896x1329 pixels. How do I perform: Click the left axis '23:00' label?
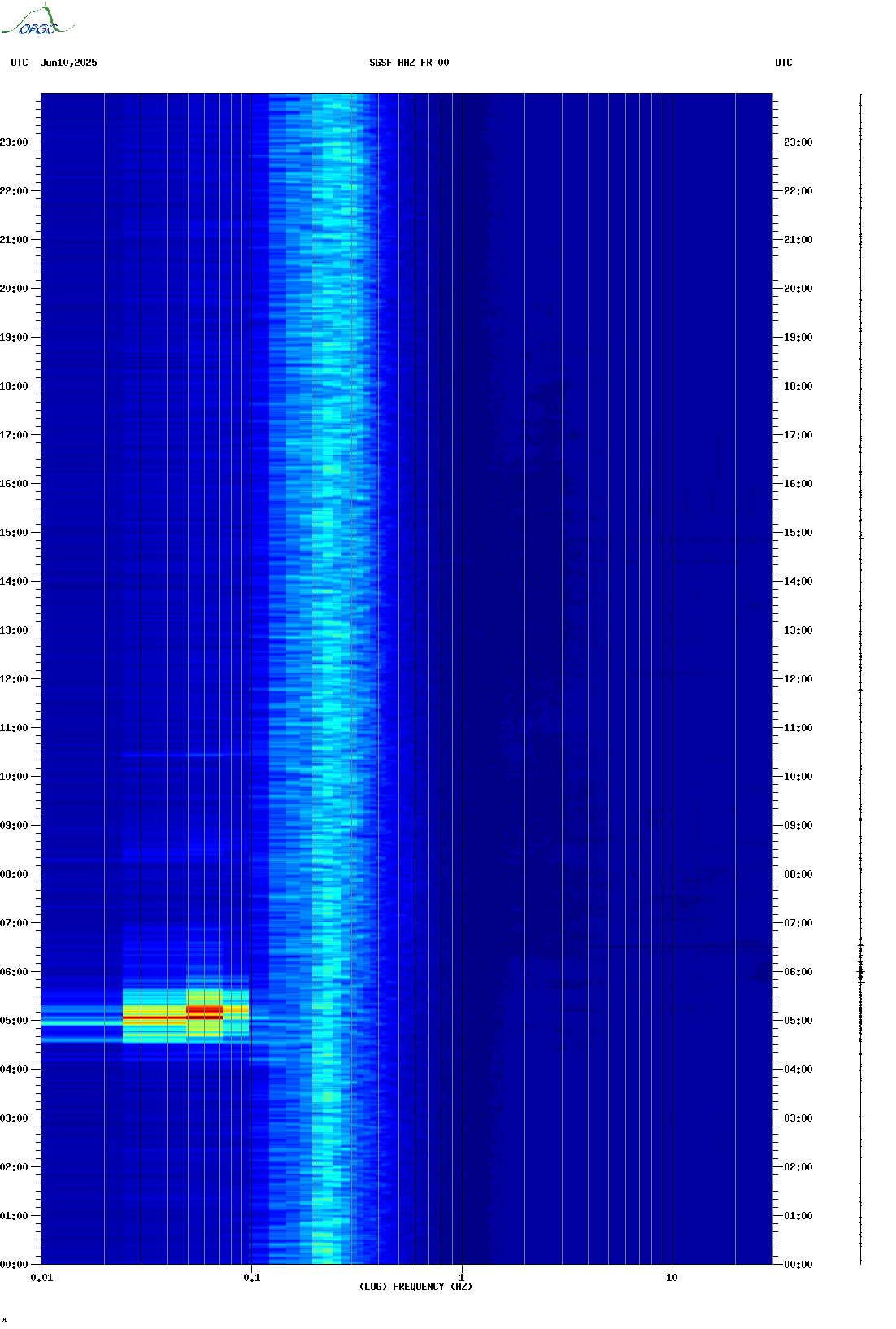tap(14, 142)
